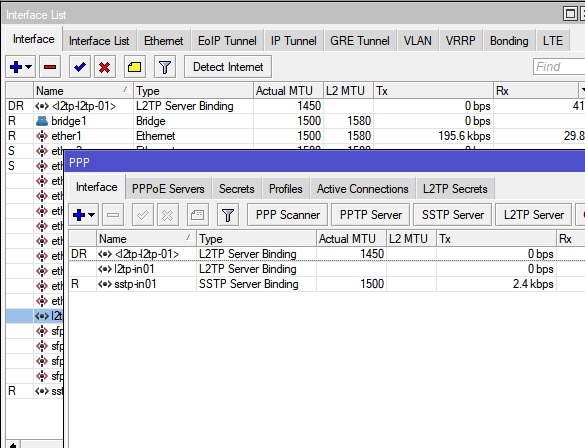Open the EoIP Tunnel tab
Screen dimensions: 585x448
(227, 41)
